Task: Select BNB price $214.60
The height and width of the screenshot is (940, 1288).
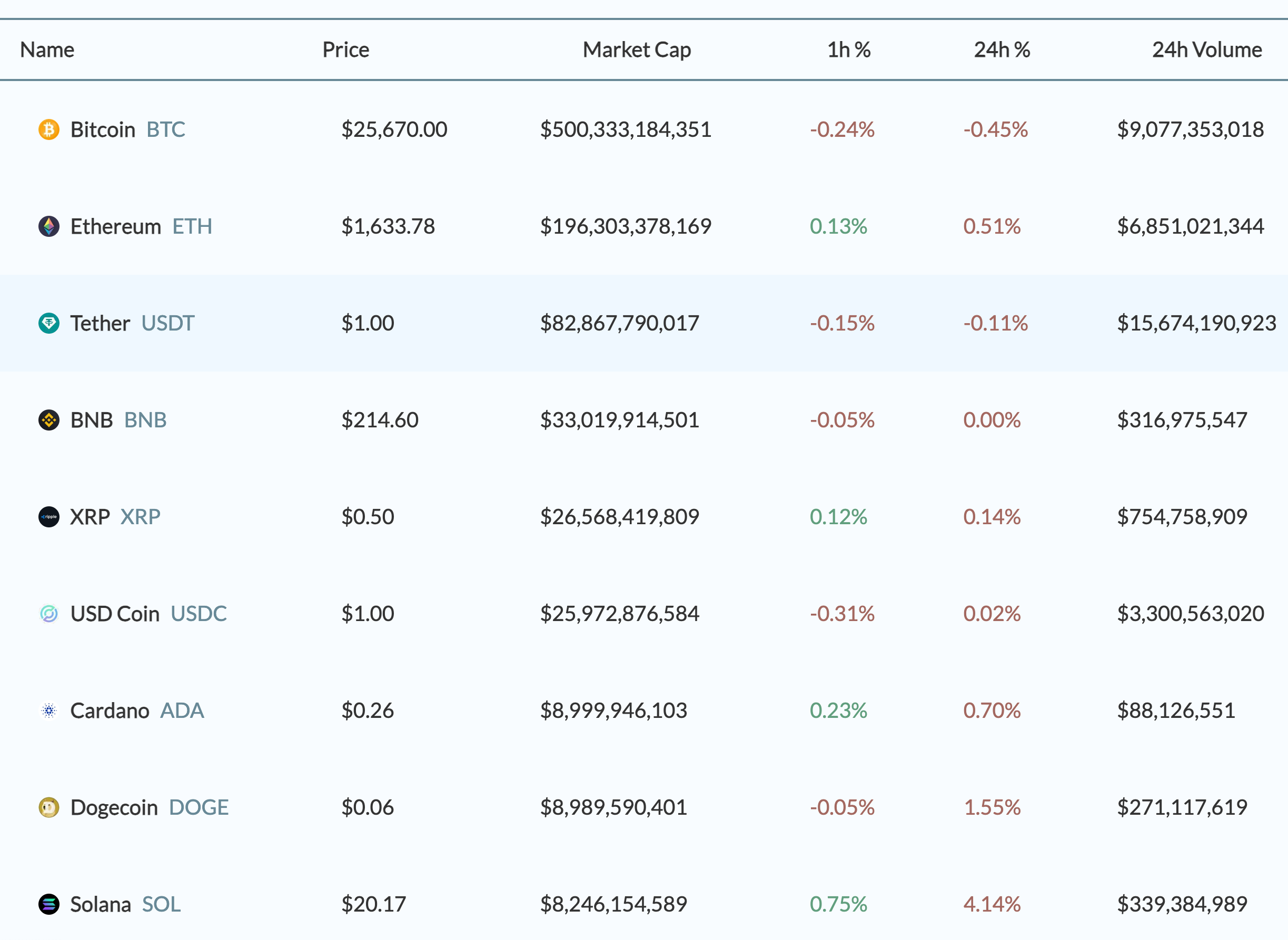Action: pos(380,420)
